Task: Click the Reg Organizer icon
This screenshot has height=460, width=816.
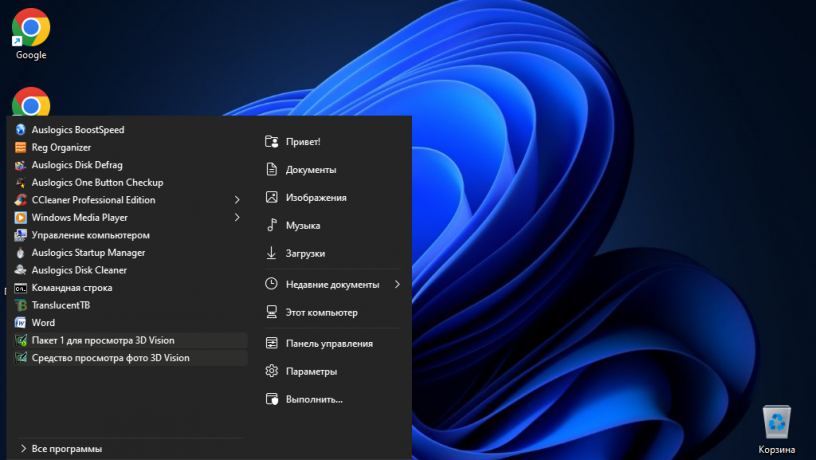Action: [x=20, y=147]
